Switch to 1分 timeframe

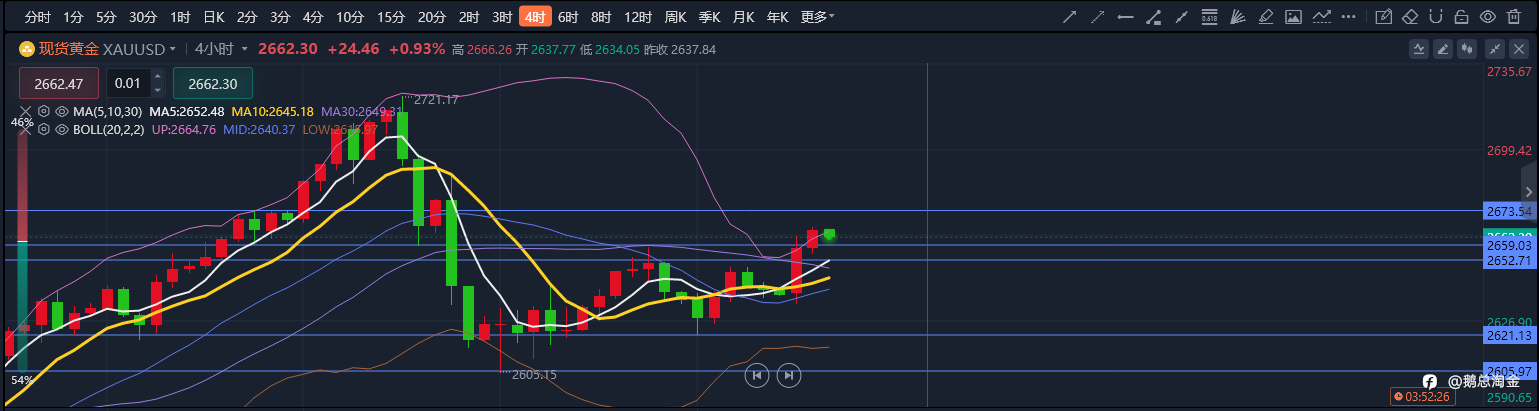[73, 17]
